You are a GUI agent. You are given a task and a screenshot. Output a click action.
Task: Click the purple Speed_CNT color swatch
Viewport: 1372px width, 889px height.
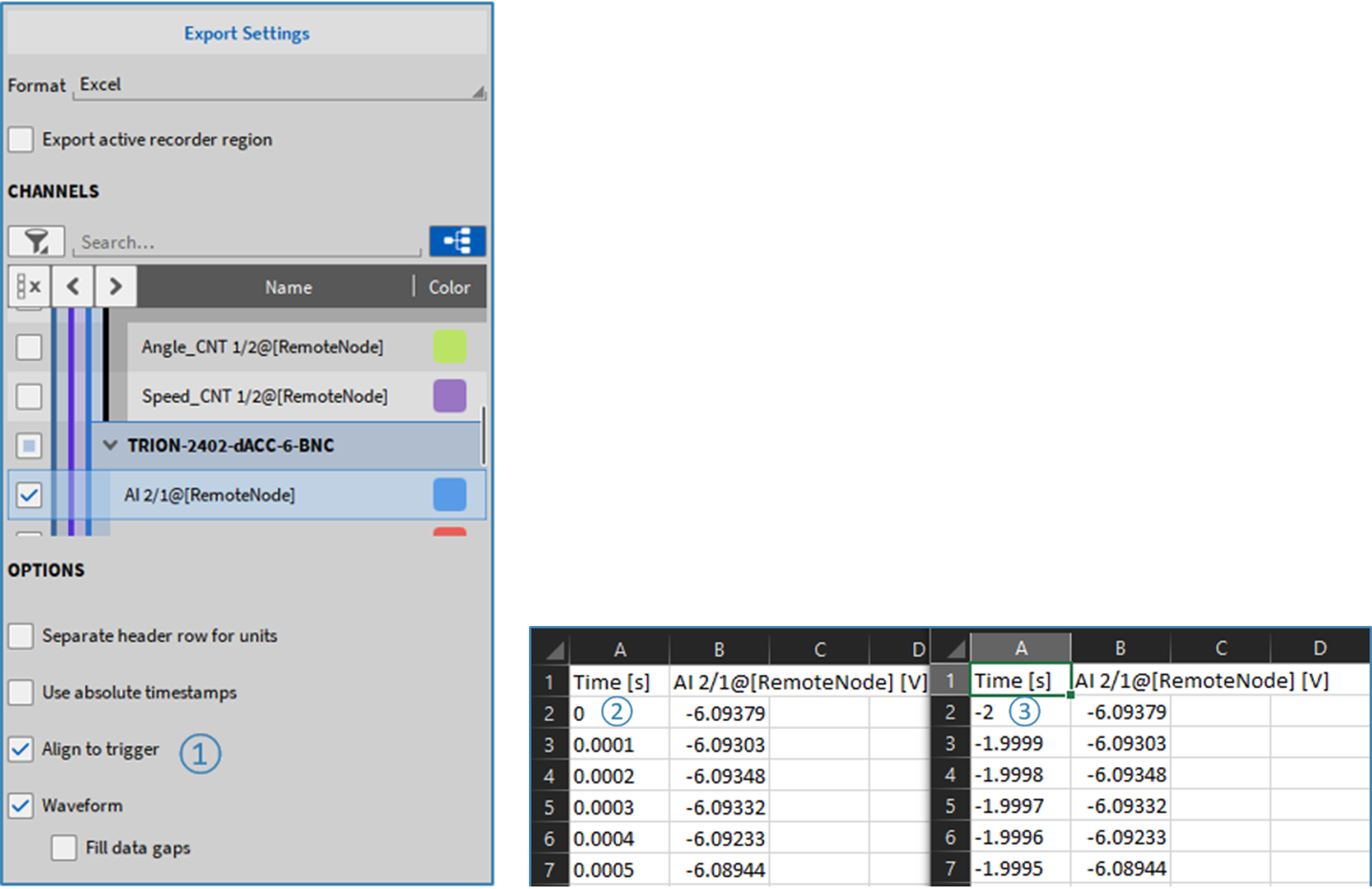point(449,396)
